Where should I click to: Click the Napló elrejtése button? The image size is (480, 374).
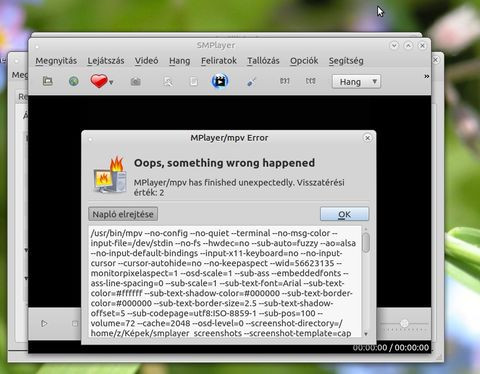[x=123, y=214]
